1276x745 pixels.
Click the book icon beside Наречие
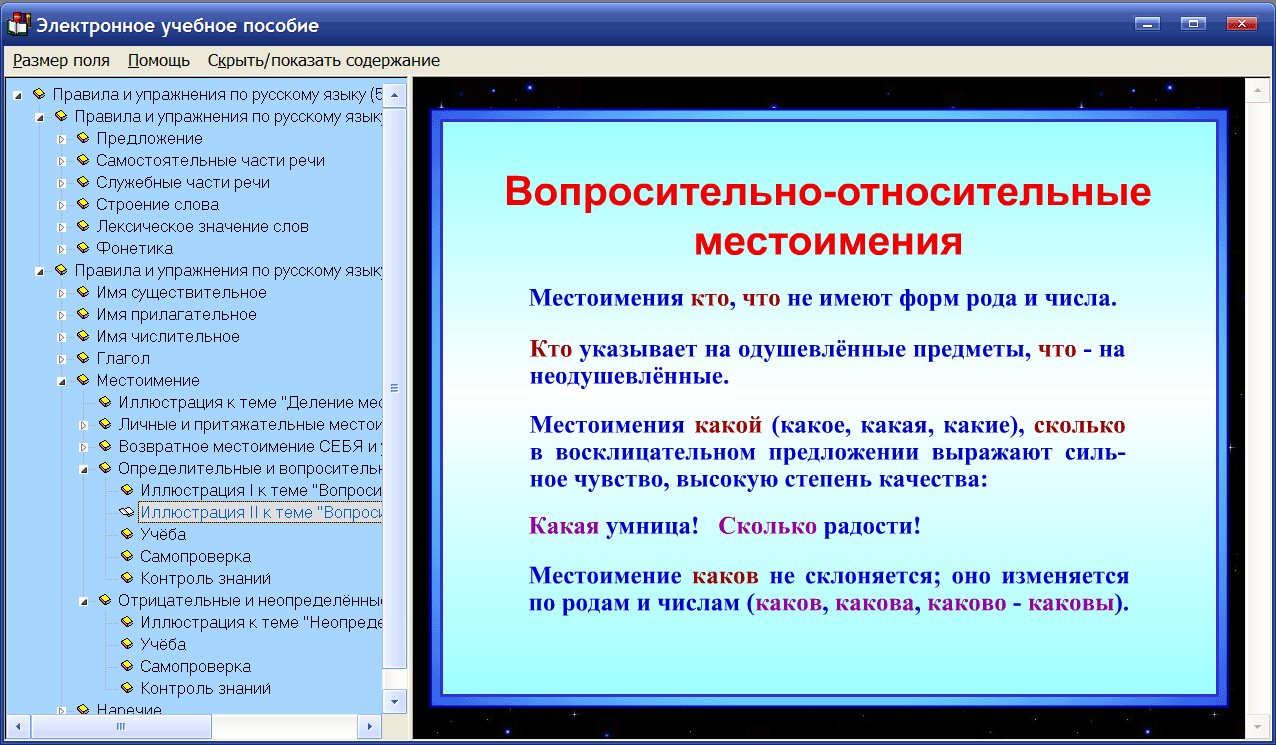point(81,710)
